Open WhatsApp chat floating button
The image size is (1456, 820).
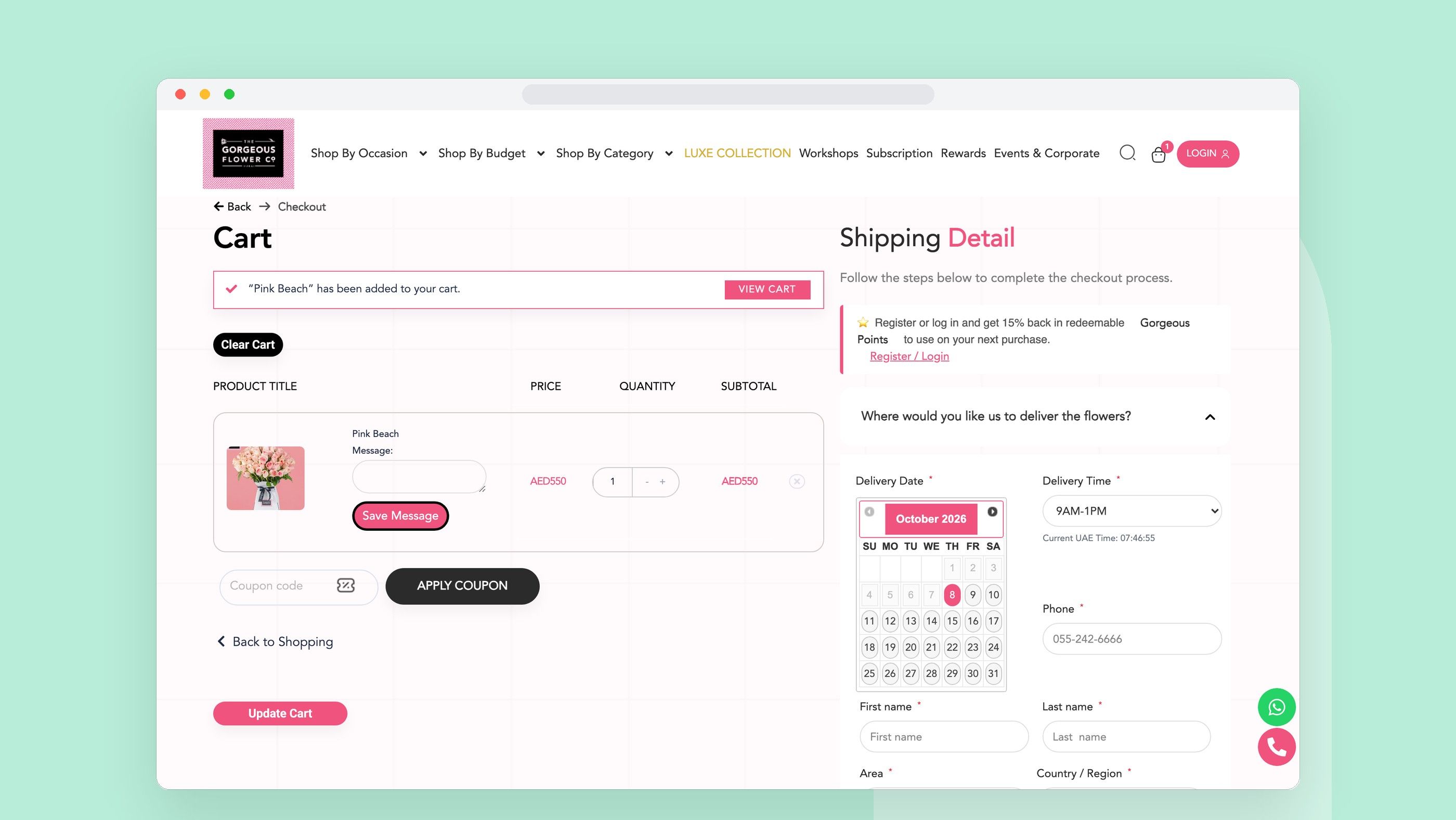(1276, 707)
